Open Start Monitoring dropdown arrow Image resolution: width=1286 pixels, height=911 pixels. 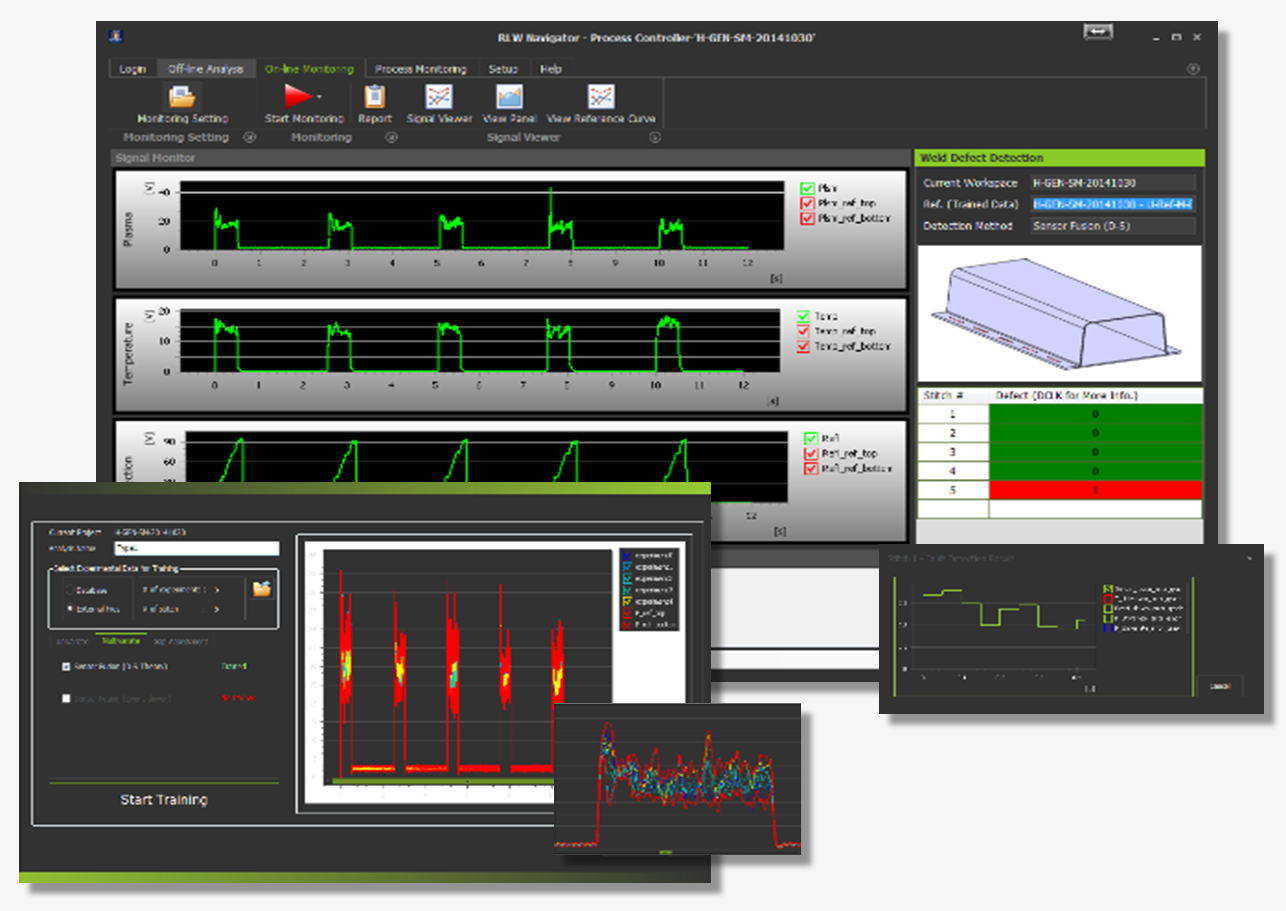319,97
